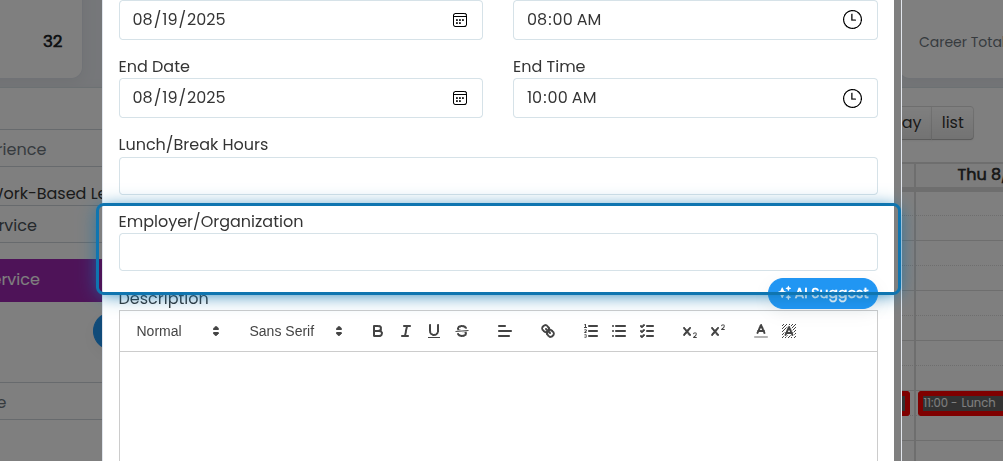Open the text alignment dropdown
This screenshot has width=1003, height=461.
[x=505, y=331]
